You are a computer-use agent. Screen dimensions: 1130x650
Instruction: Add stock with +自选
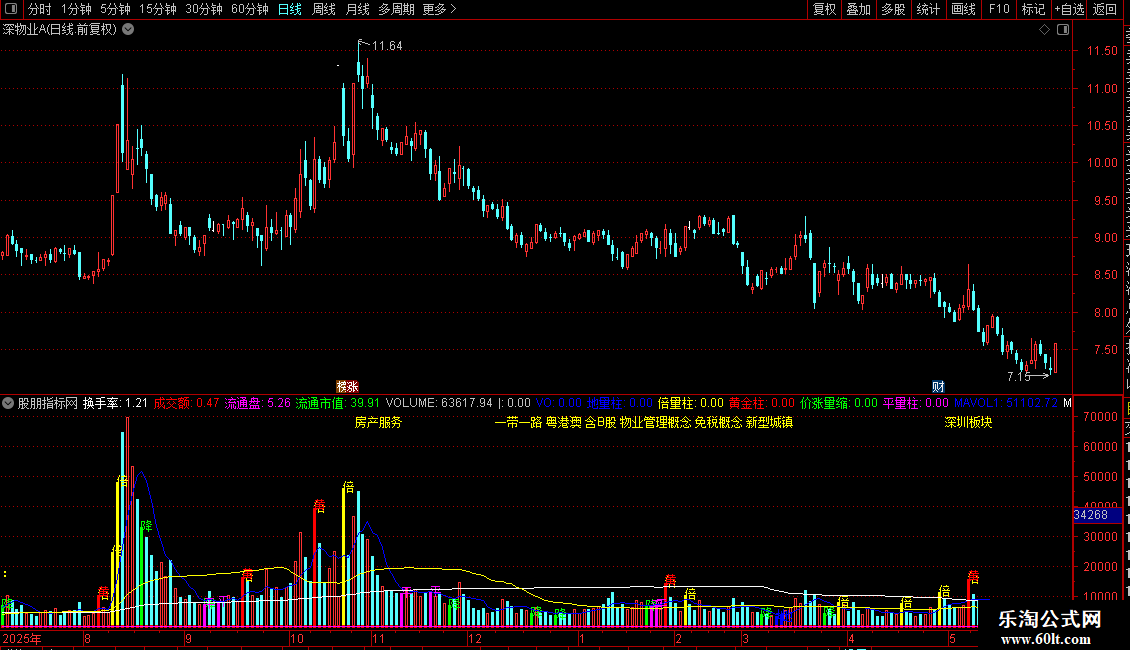(x=1069, y=9)
